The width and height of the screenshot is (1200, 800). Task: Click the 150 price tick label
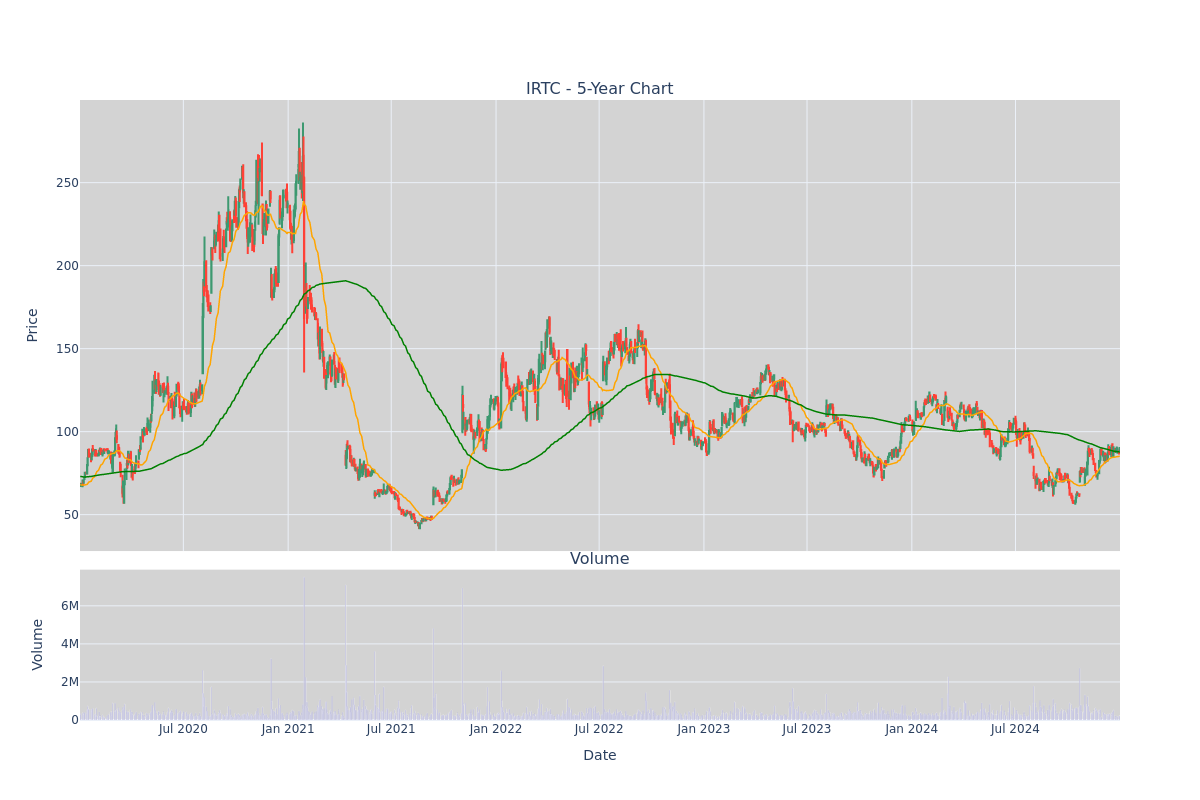67,349
